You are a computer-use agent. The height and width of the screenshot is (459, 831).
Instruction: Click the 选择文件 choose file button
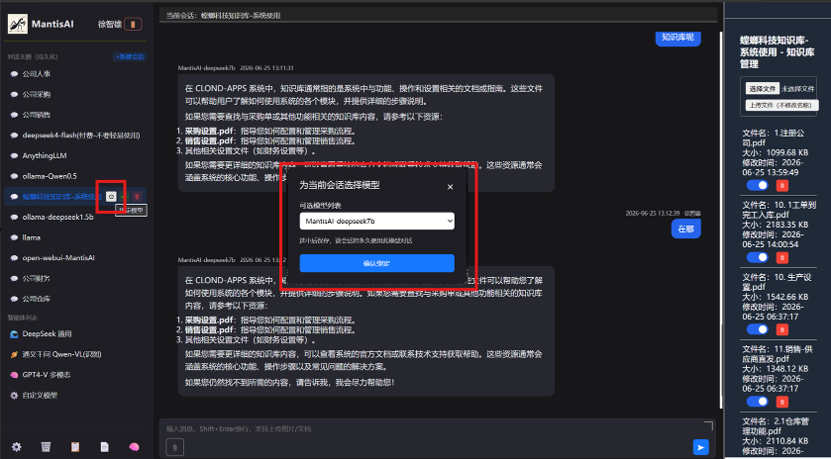point(763,89)
